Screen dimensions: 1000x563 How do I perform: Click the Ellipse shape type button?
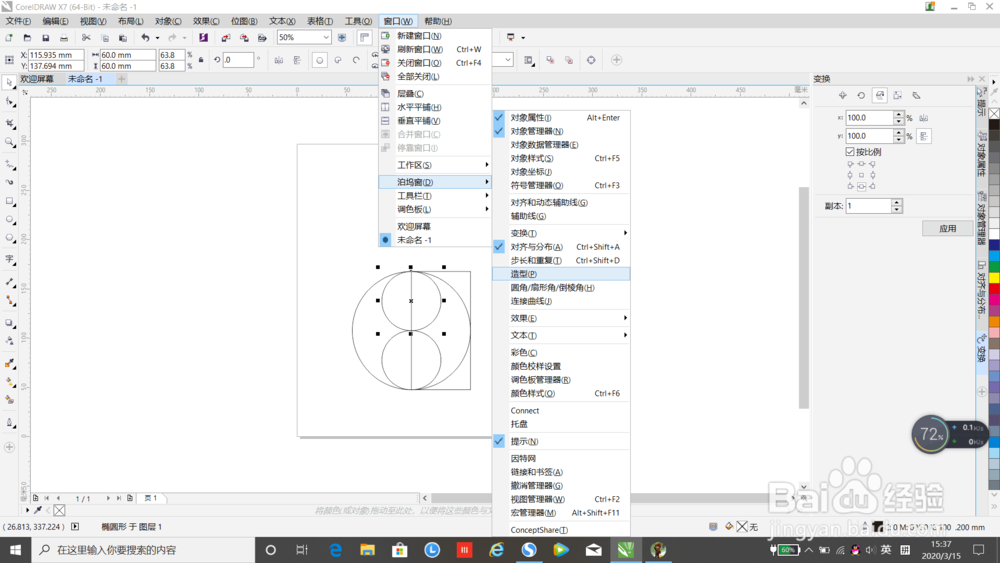pos(320,61)
